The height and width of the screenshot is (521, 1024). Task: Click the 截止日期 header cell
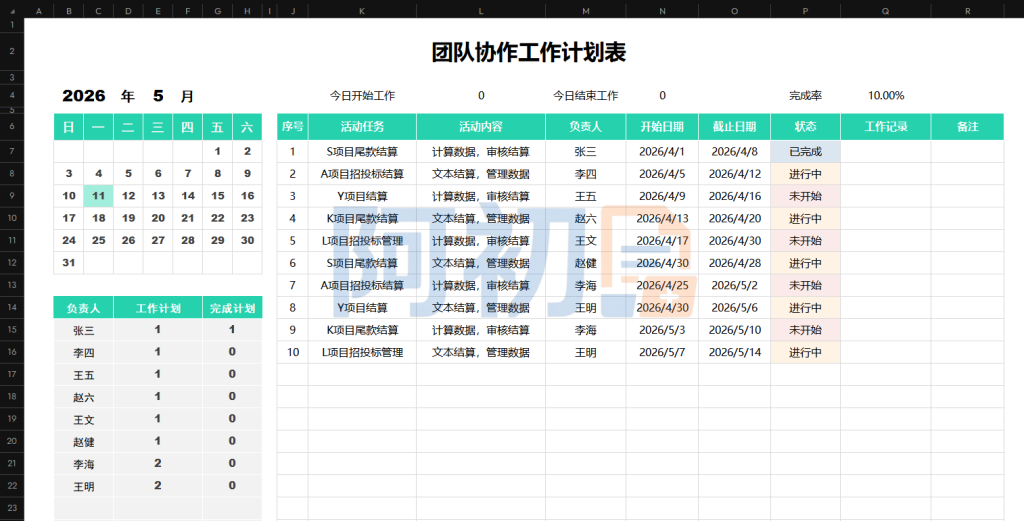click(735, 127)
